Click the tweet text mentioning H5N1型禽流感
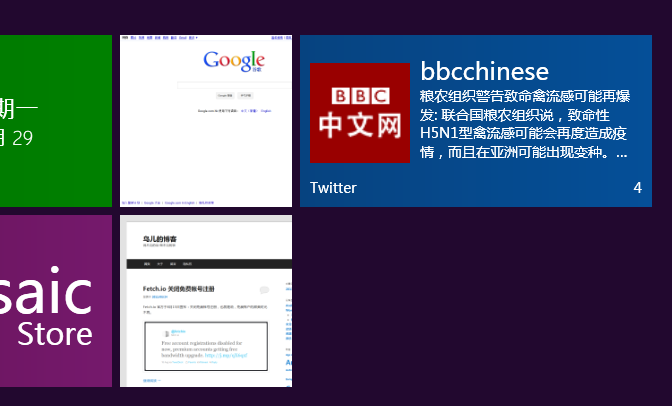Viewport: 672px width, 406px height. click(525, 124)
